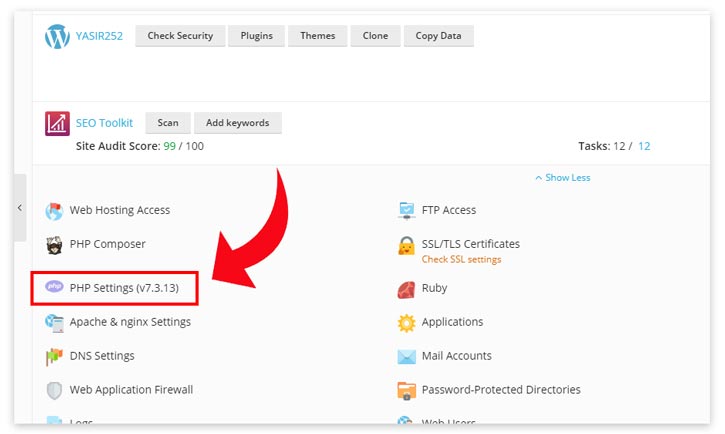
Task: Click the Add keywords button
Action: pyautogui.click(x=238, y=123)
